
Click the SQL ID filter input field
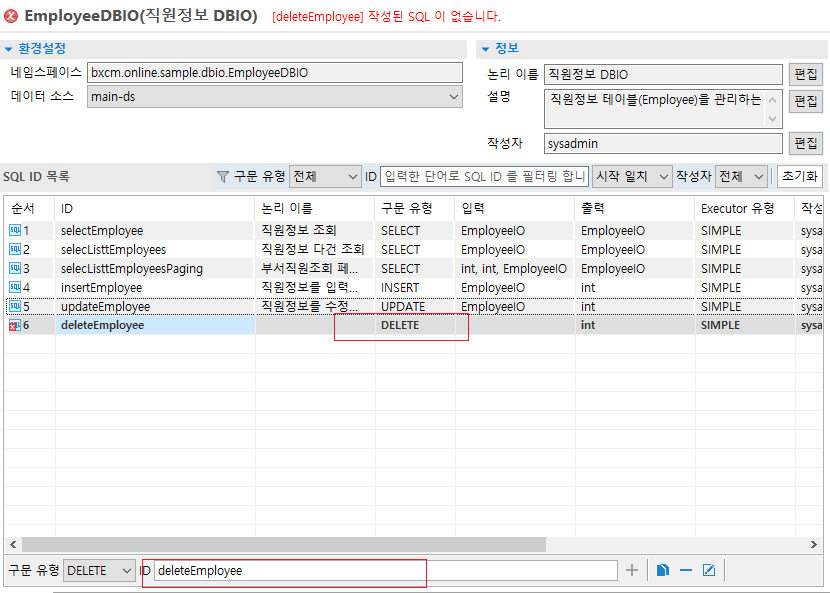tap(484, 177)
